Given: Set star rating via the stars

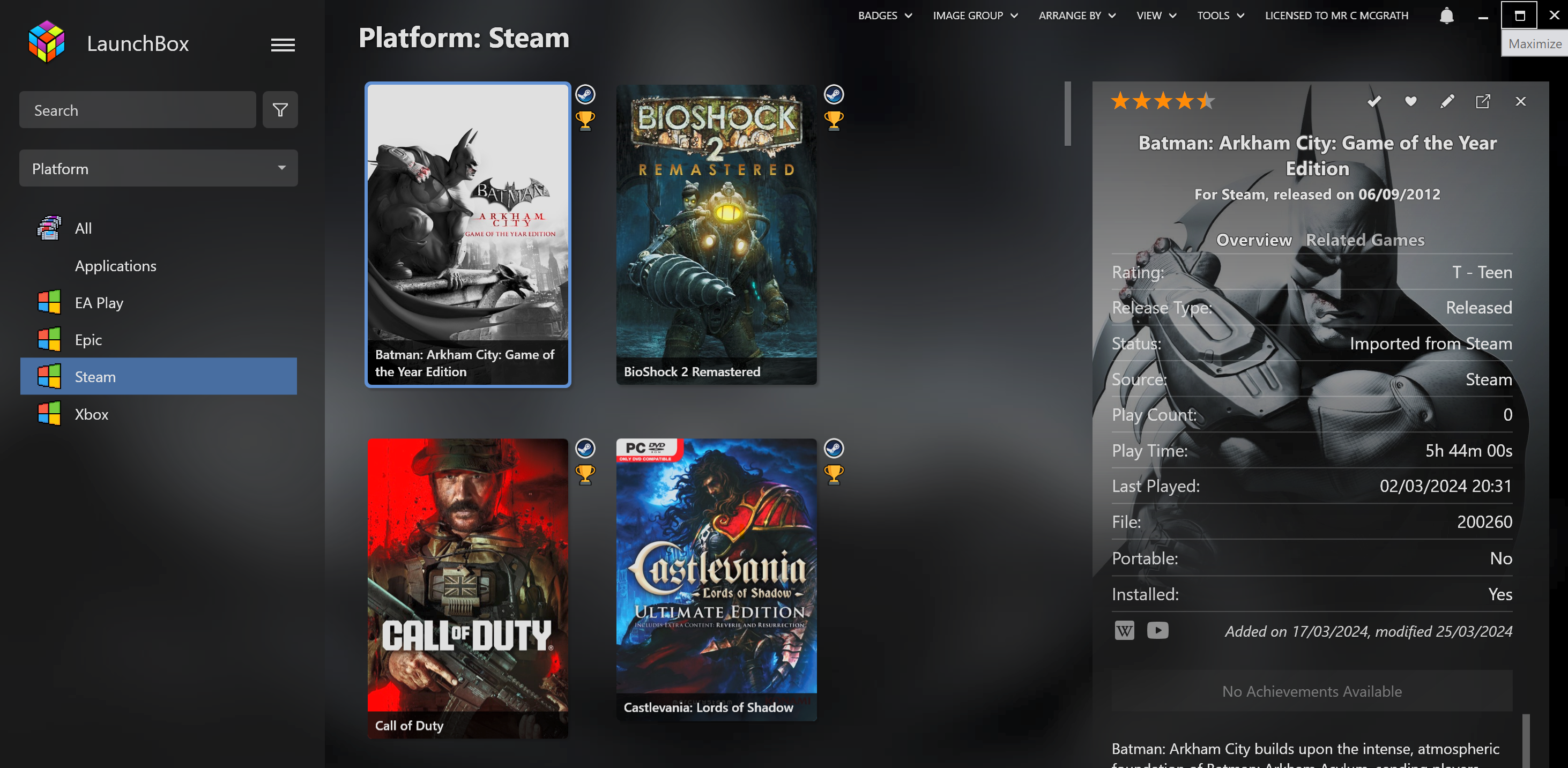Looking at the screenshot, I should pyautogui.click(x=1162, y=101).
